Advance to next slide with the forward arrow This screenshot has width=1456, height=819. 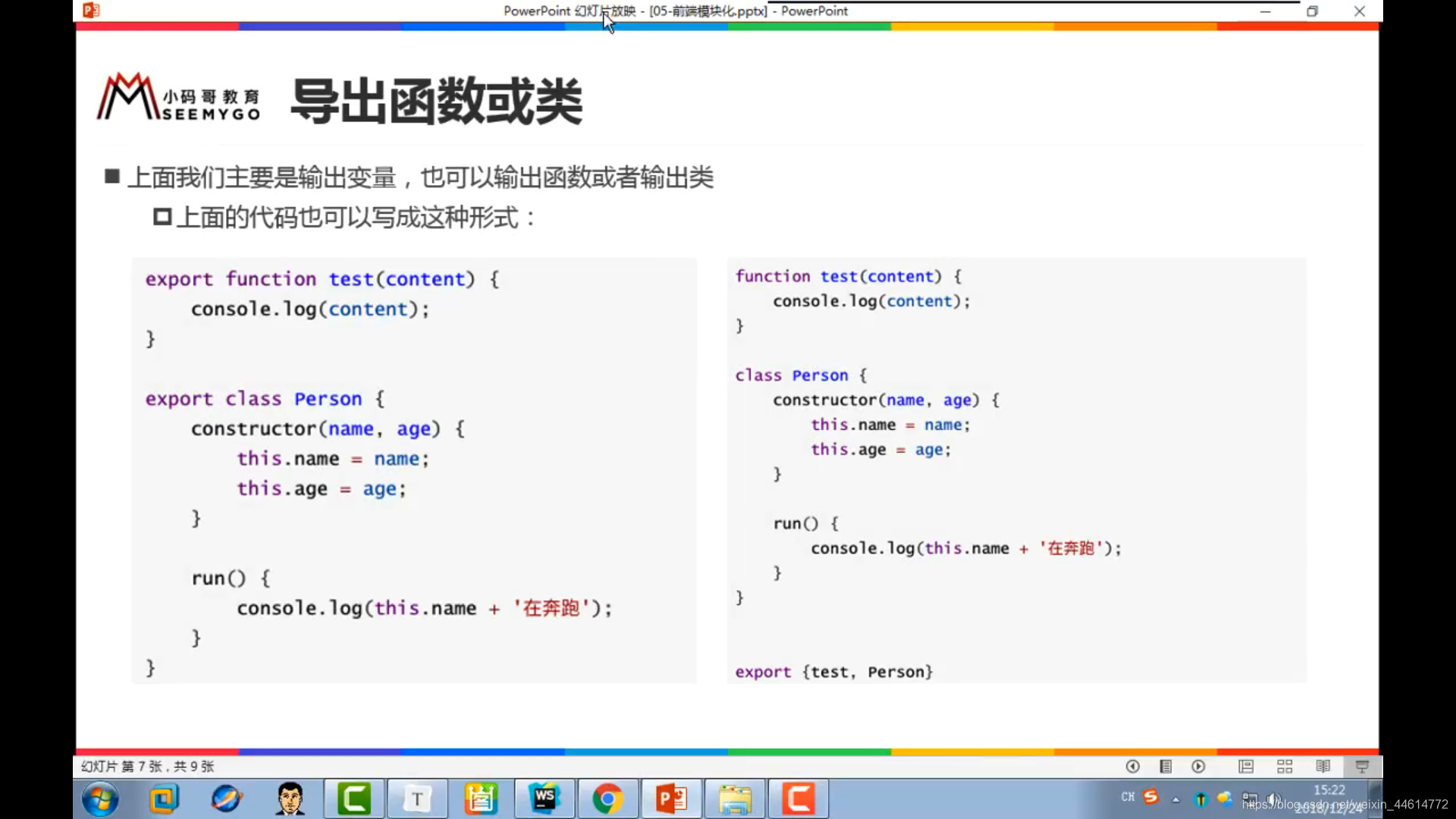(1198, 767)
